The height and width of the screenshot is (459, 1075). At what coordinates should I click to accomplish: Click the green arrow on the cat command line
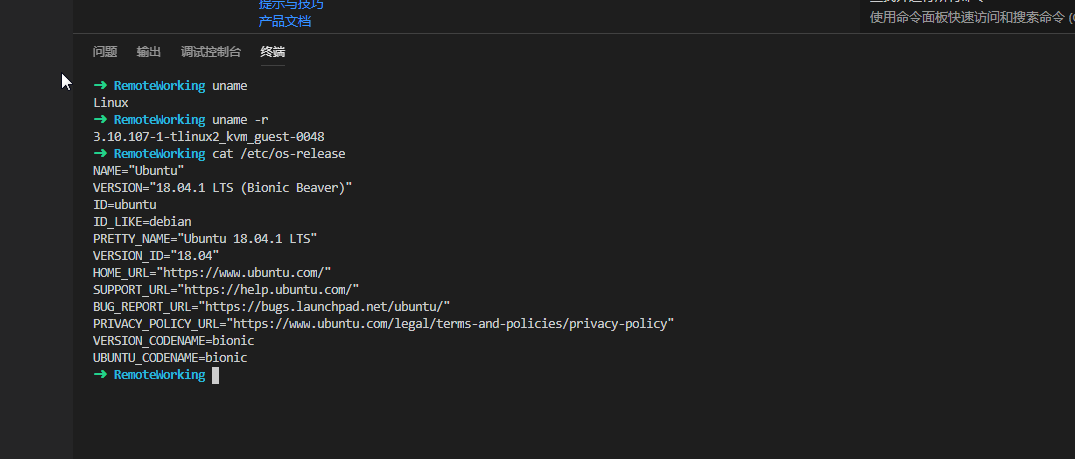(100, 154)
